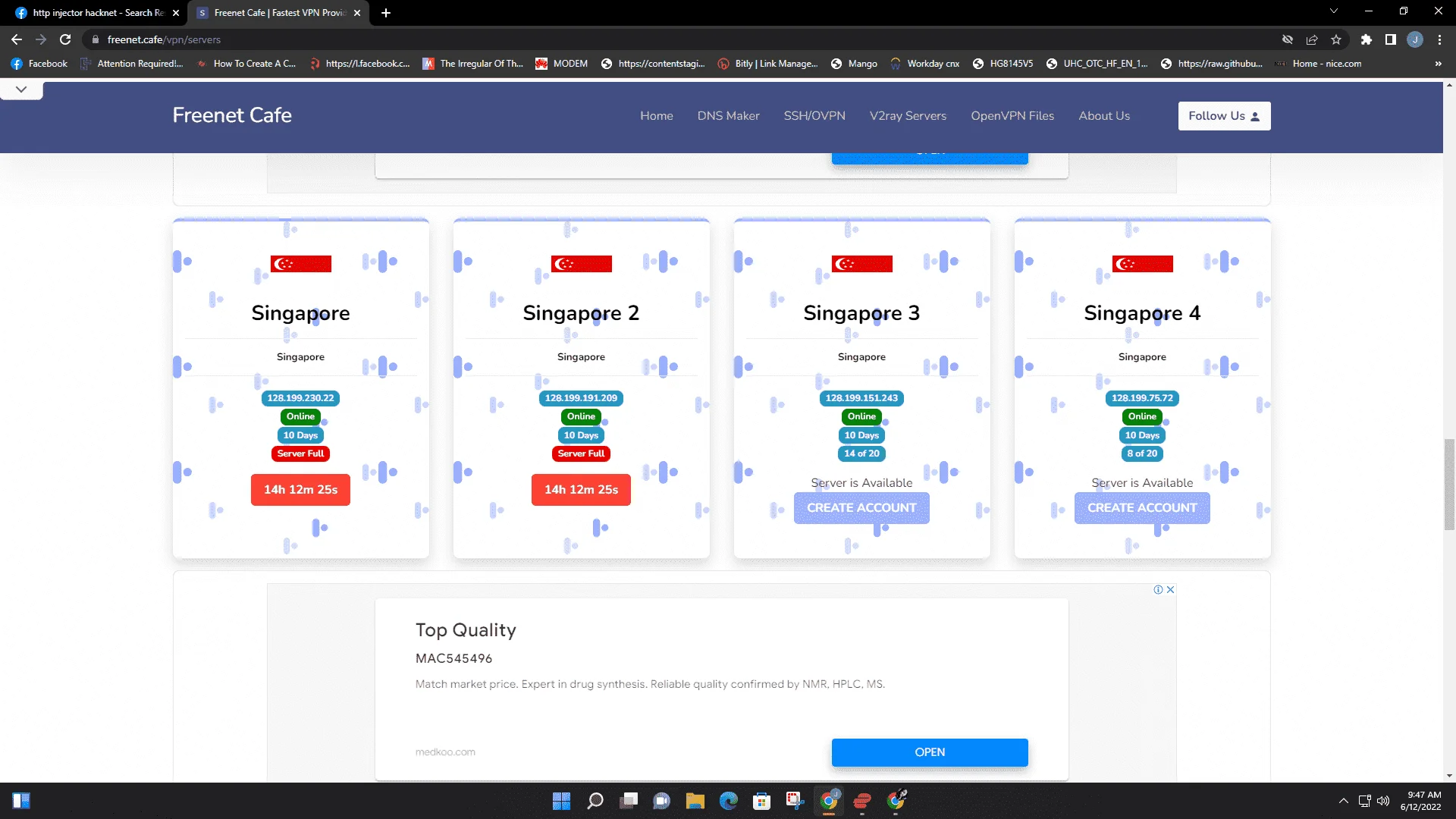Open the Widgets icon on taskbar
The width and height of the screenshot is (1456, 819).
pyautogui.click(x=21, y=801)
